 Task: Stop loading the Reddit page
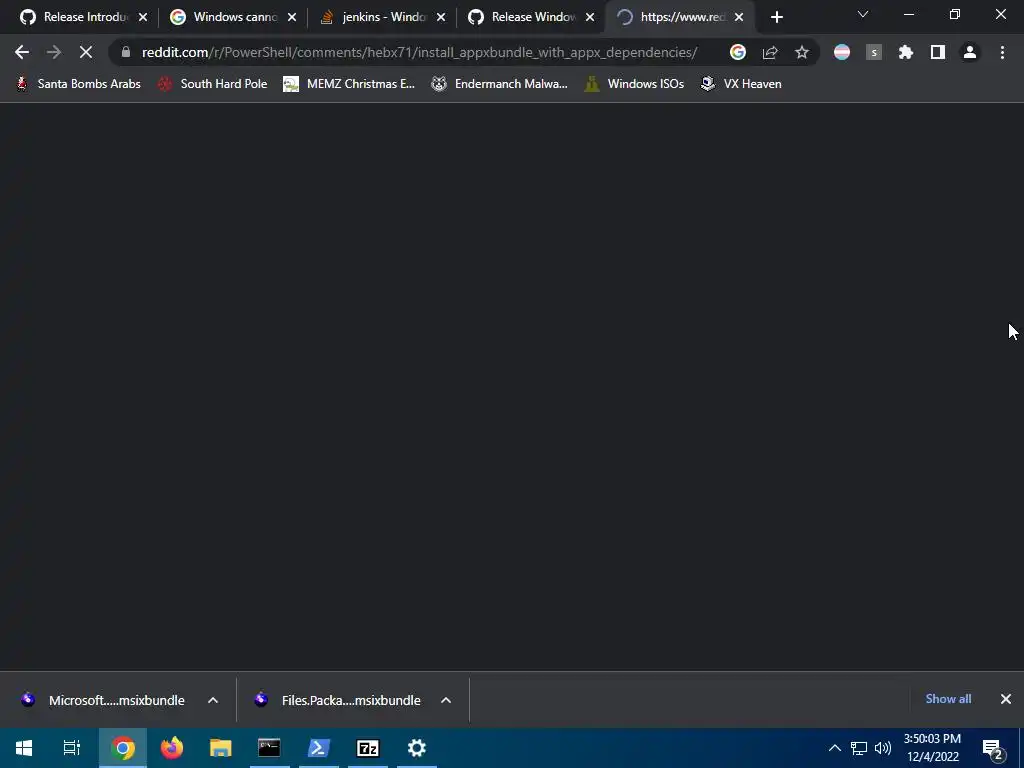pos(86,52)
